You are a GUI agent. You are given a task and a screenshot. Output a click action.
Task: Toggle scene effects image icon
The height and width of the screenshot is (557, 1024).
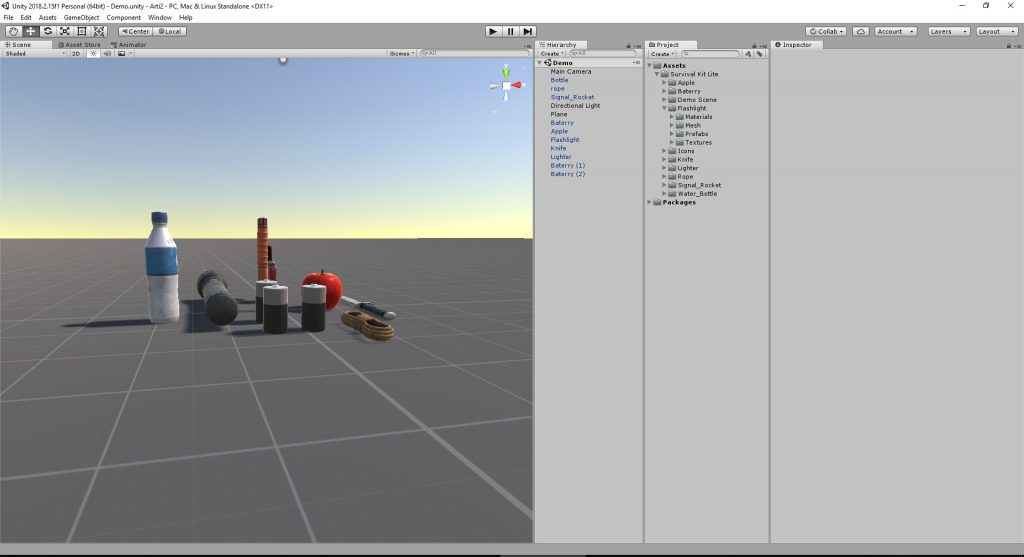(x=121, y=54)
